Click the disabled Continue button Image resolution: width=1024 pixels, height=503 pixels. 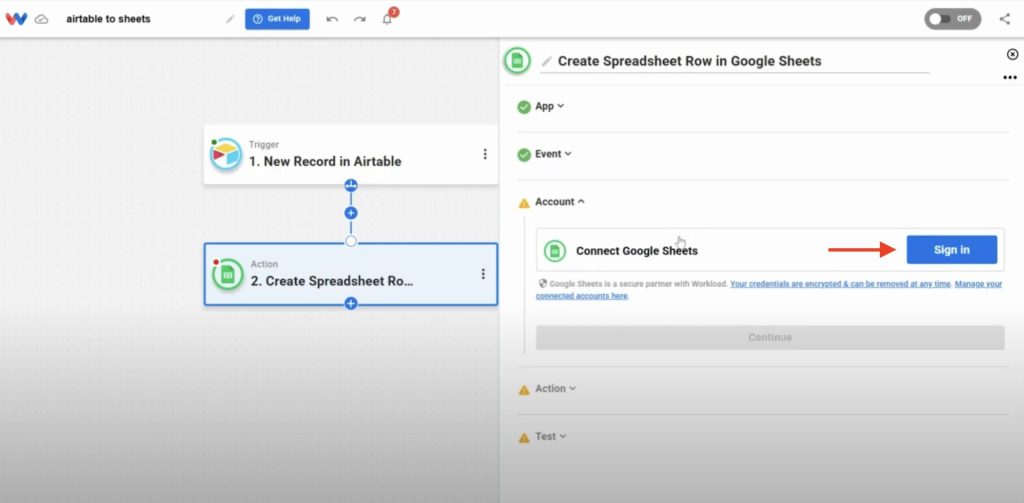(770, 337)
